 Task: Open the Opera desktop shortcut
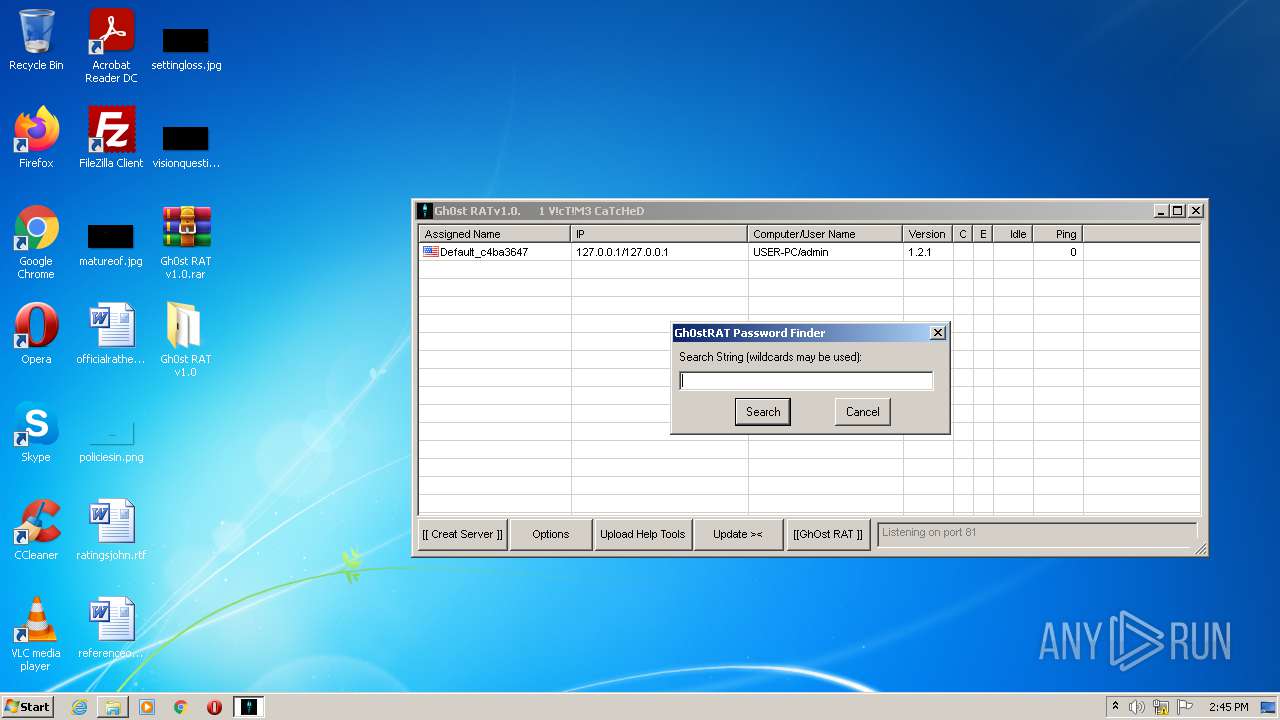click(x=36, y=334)
